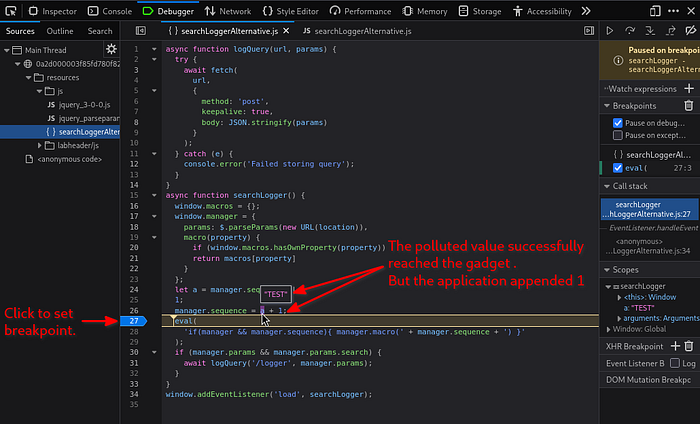
Task: Remove all breakpoints with trash icon
Action: click(689, 106)
